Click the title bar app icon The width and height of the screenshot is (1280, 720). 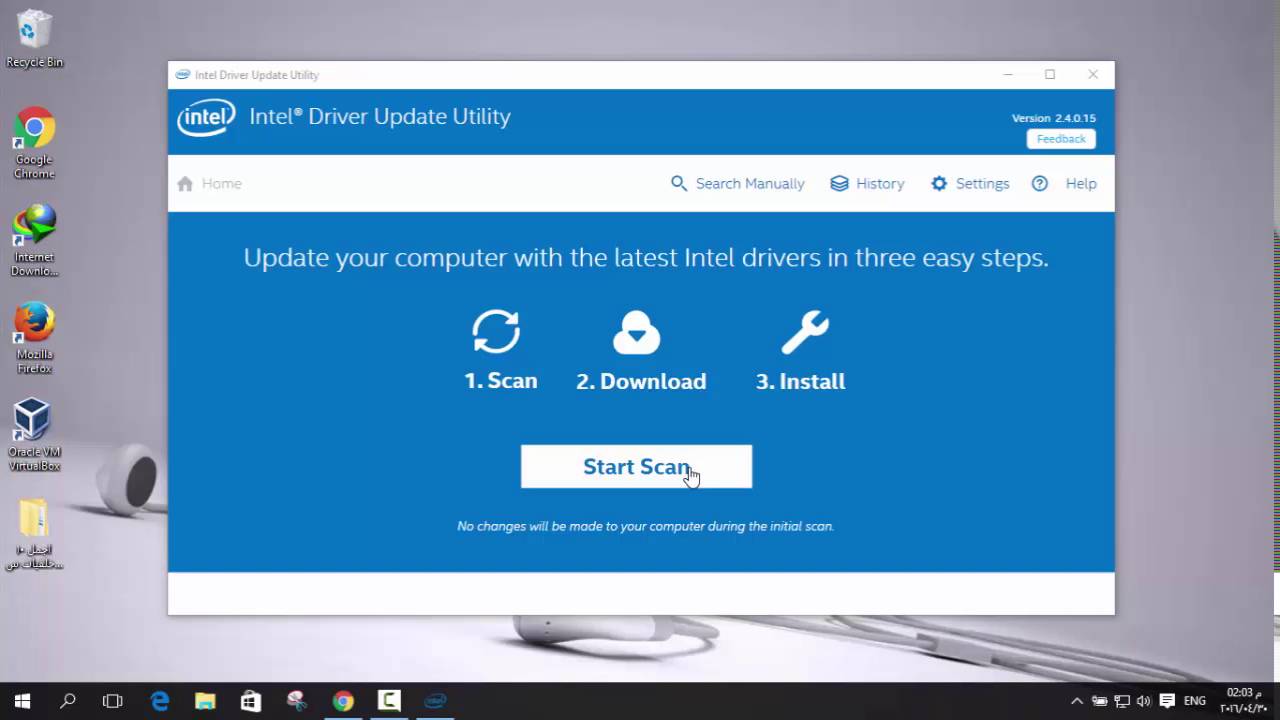182,75
